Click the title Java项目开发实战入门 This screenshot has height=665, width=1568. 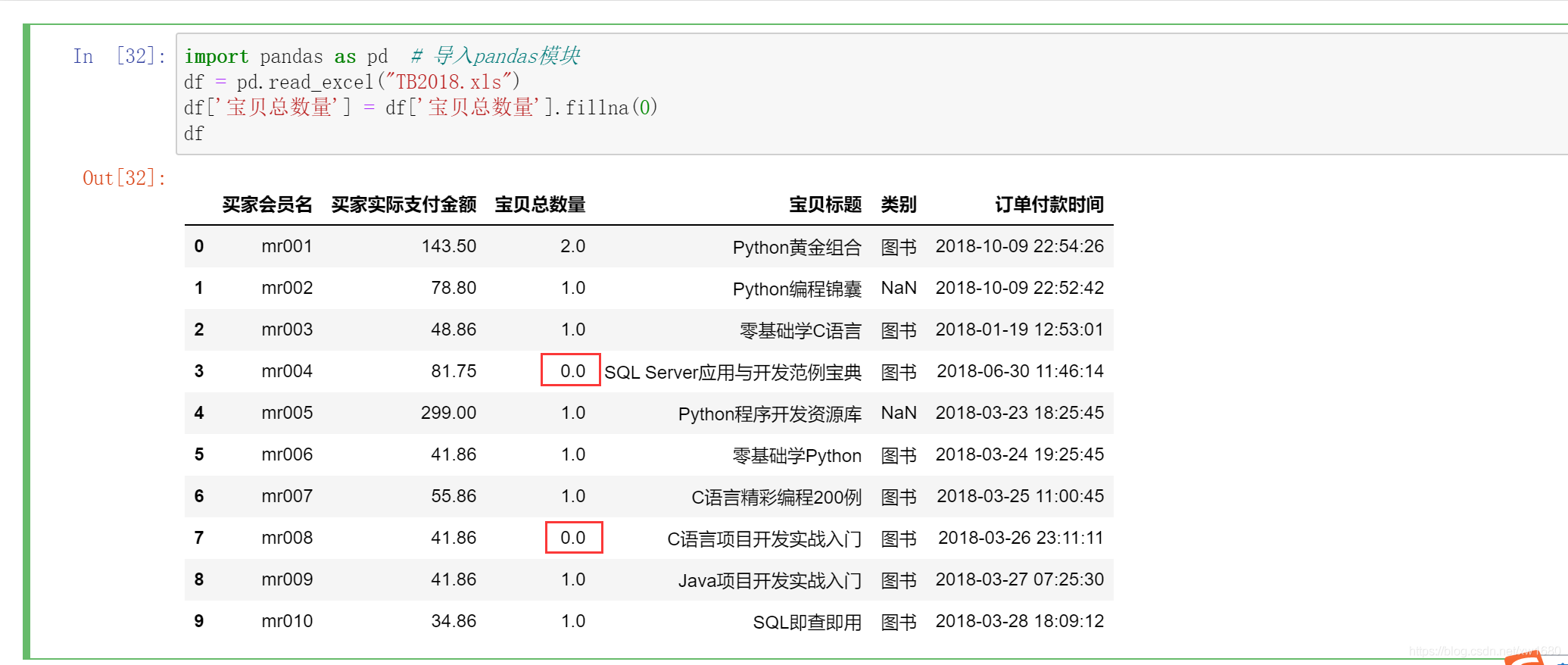(770, 580)
